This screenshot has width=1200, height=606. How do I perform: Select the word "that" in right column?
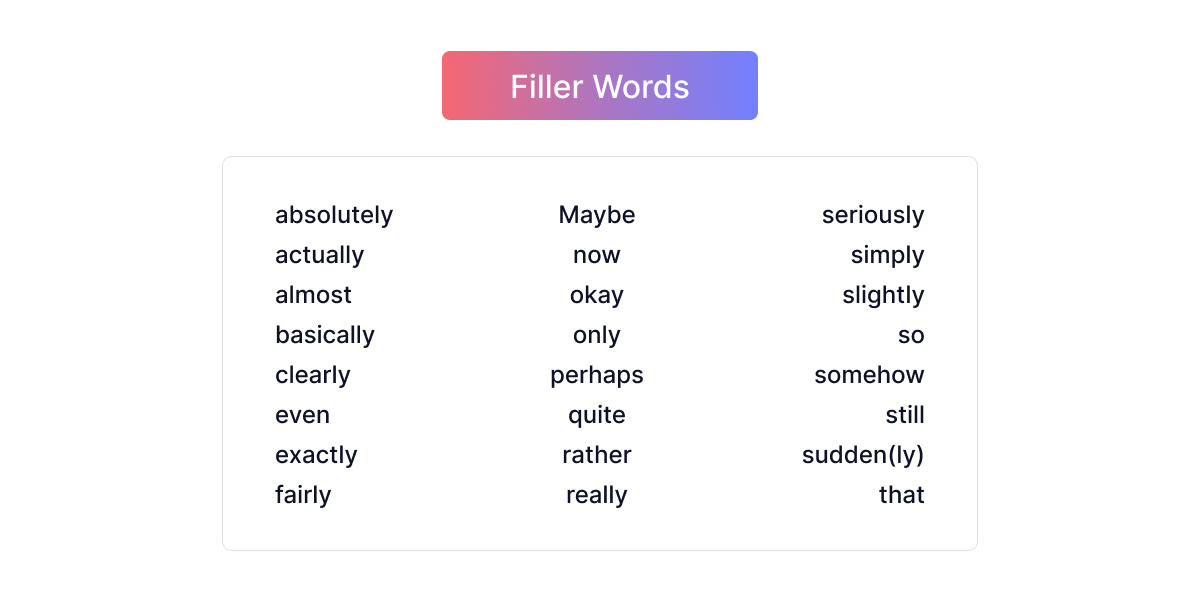[901, 495]
